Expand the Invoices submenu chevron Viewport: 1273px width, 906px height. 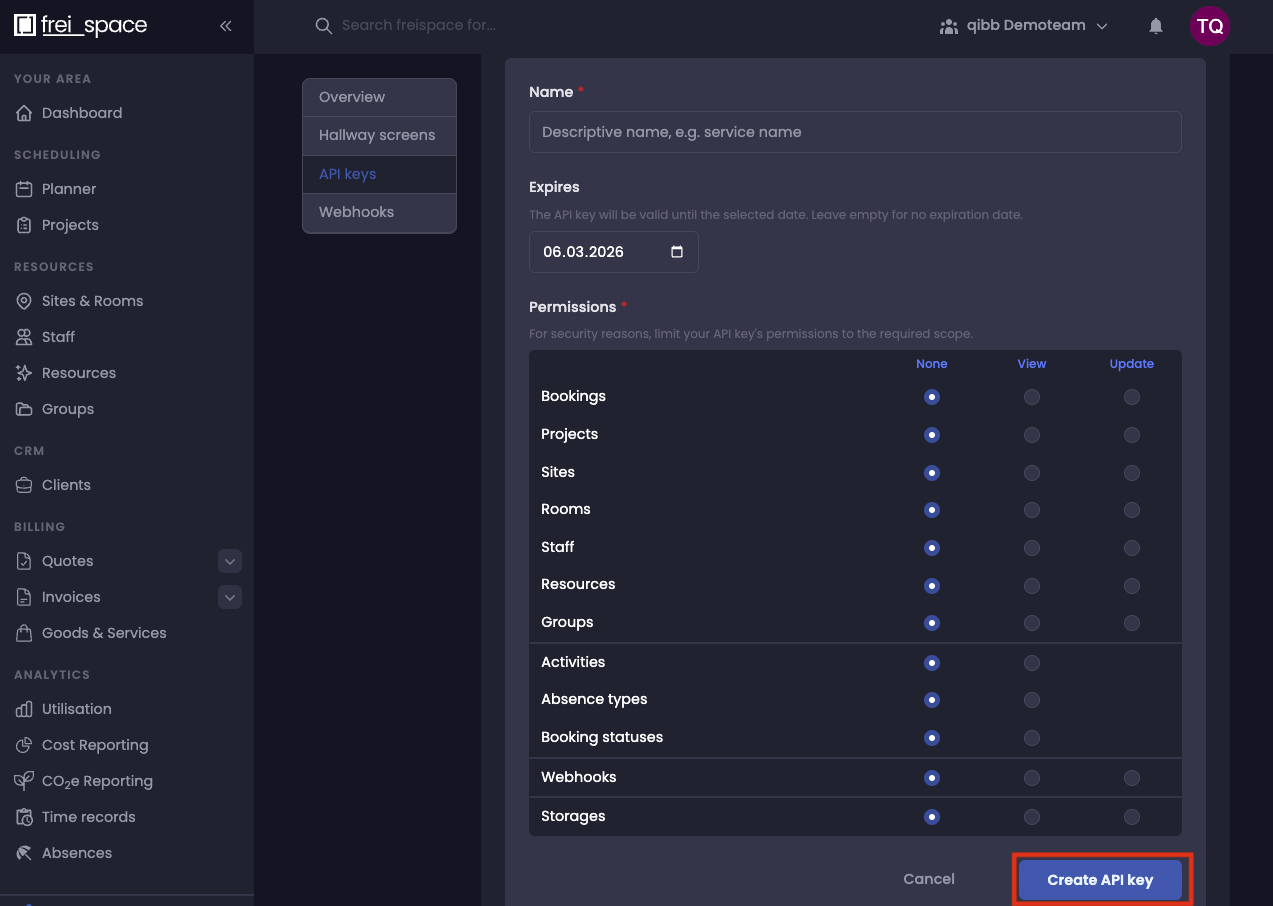pyautogui.click(x=230, y=597)
